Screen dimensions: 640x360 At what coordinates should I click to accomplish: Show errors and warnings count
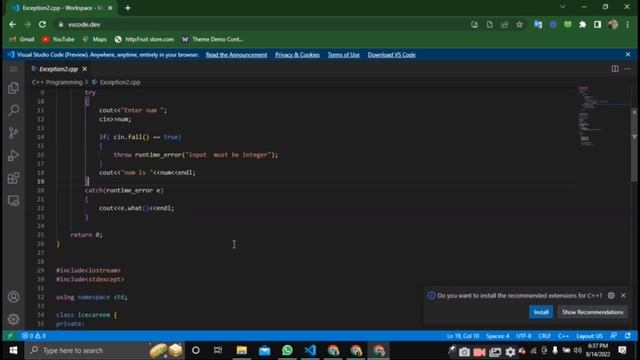click(34, 336)
